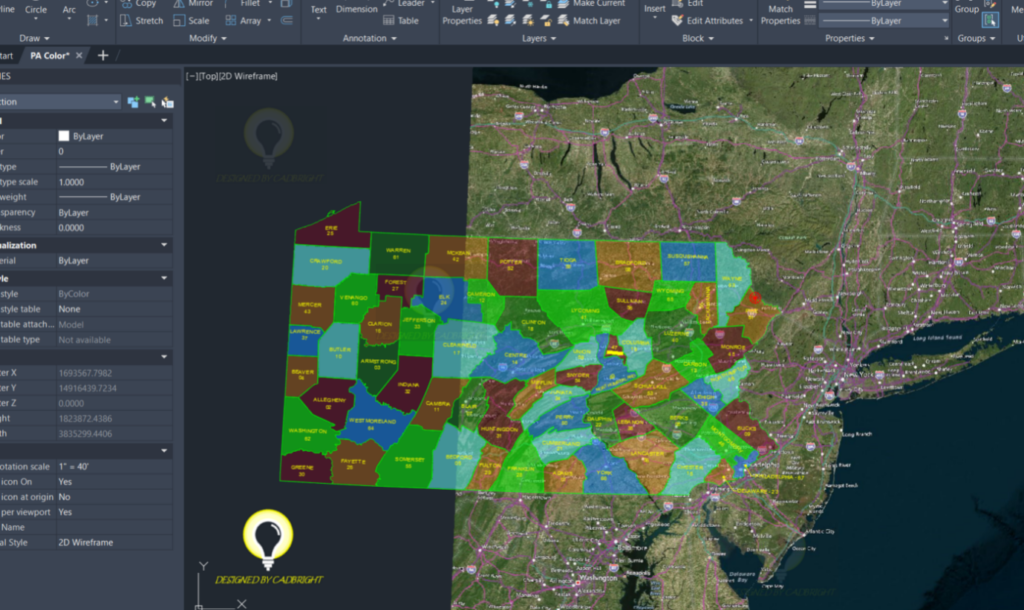Collapse the Visualization section in Properties palette

point(164,245)
